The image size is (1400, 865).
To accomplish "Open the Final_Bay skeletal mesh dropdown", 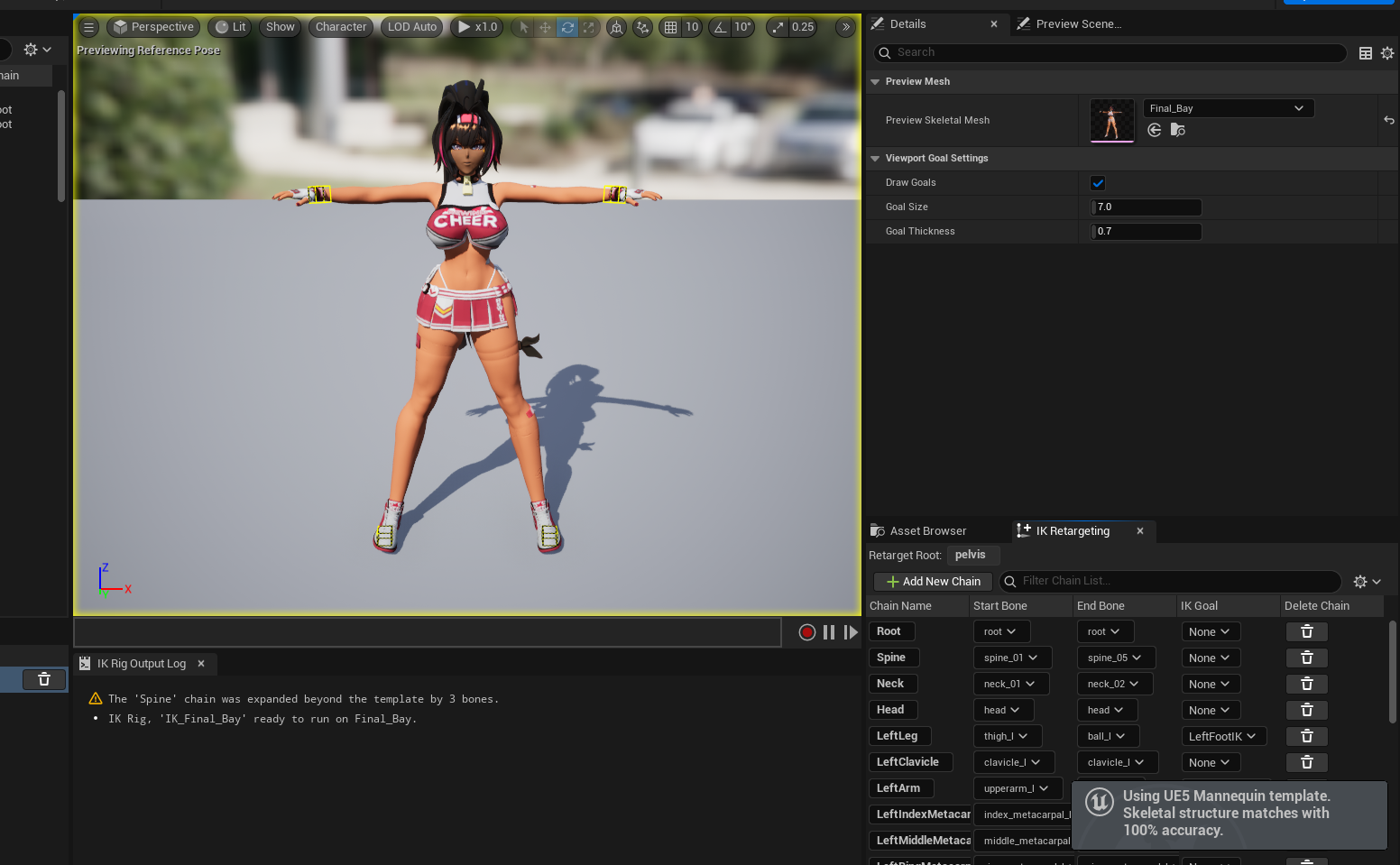I will coord(1228,108).
